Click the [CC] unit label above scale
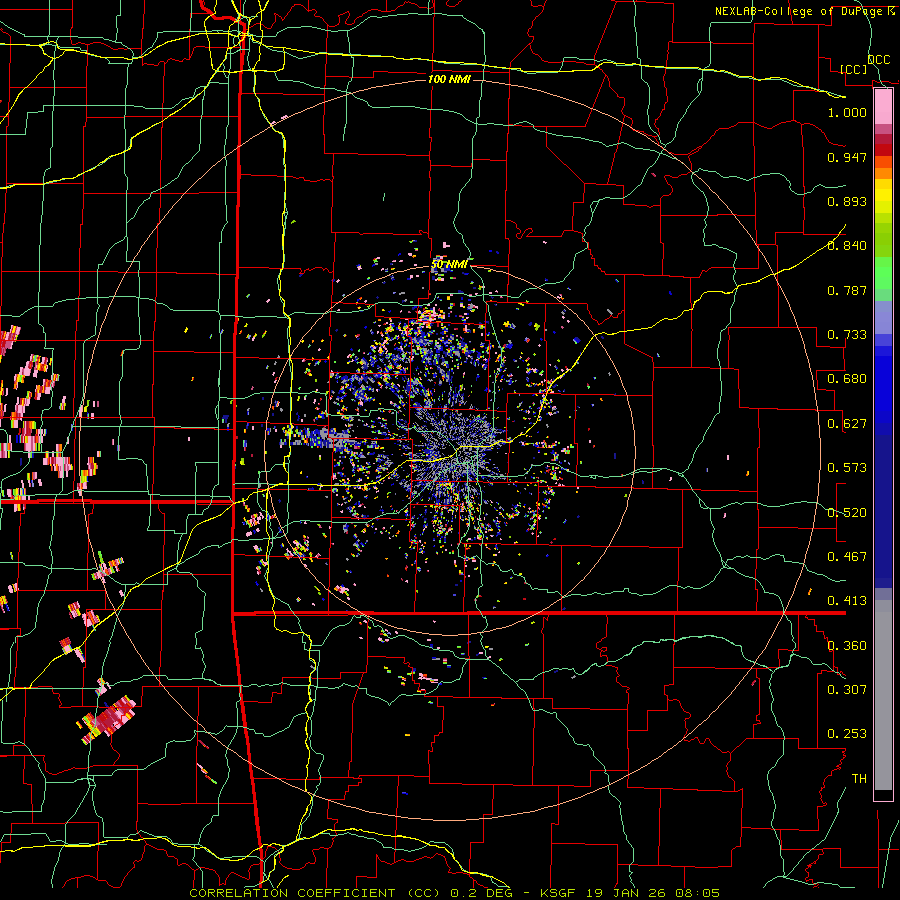This screenshot has height=900, width=900. coord(853,69)
